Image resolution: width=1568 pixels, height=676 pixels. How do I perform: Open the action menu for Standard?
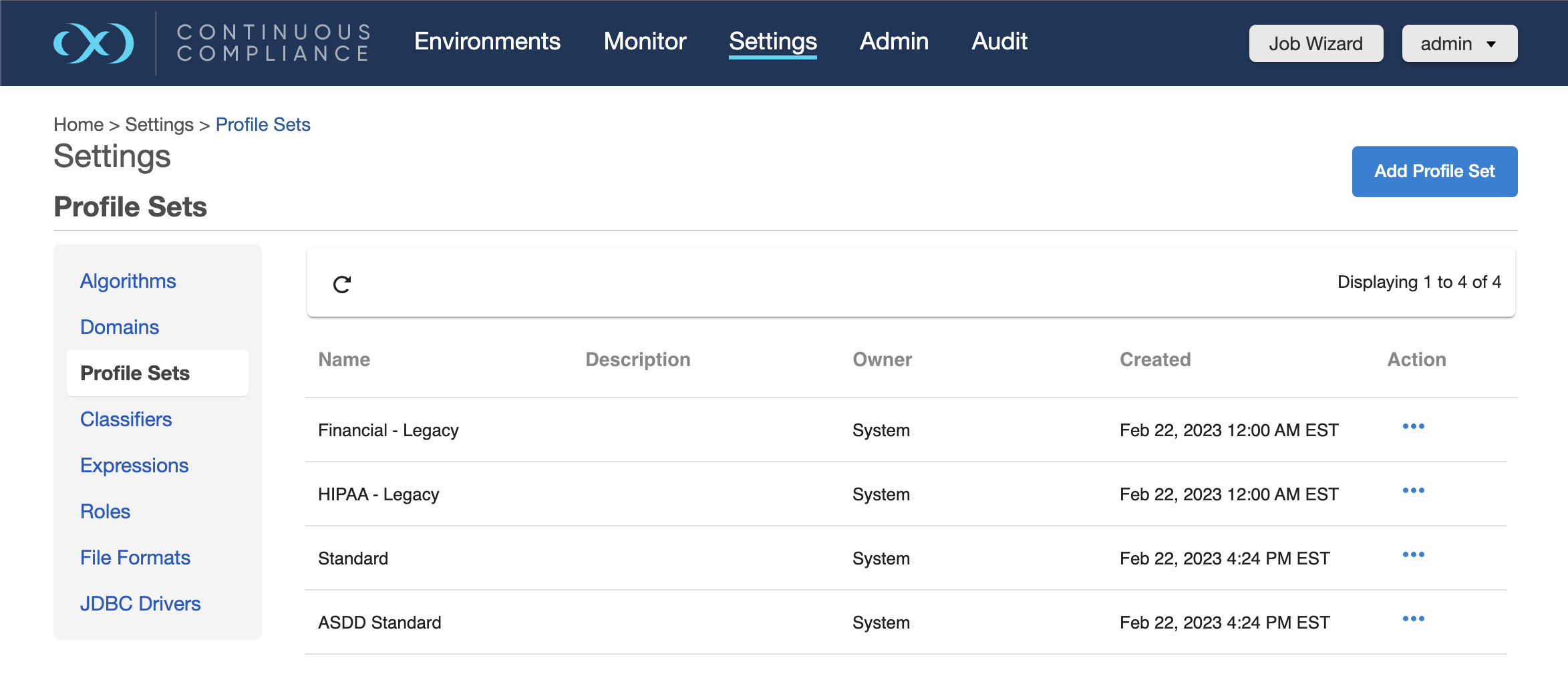(1413, 554)
